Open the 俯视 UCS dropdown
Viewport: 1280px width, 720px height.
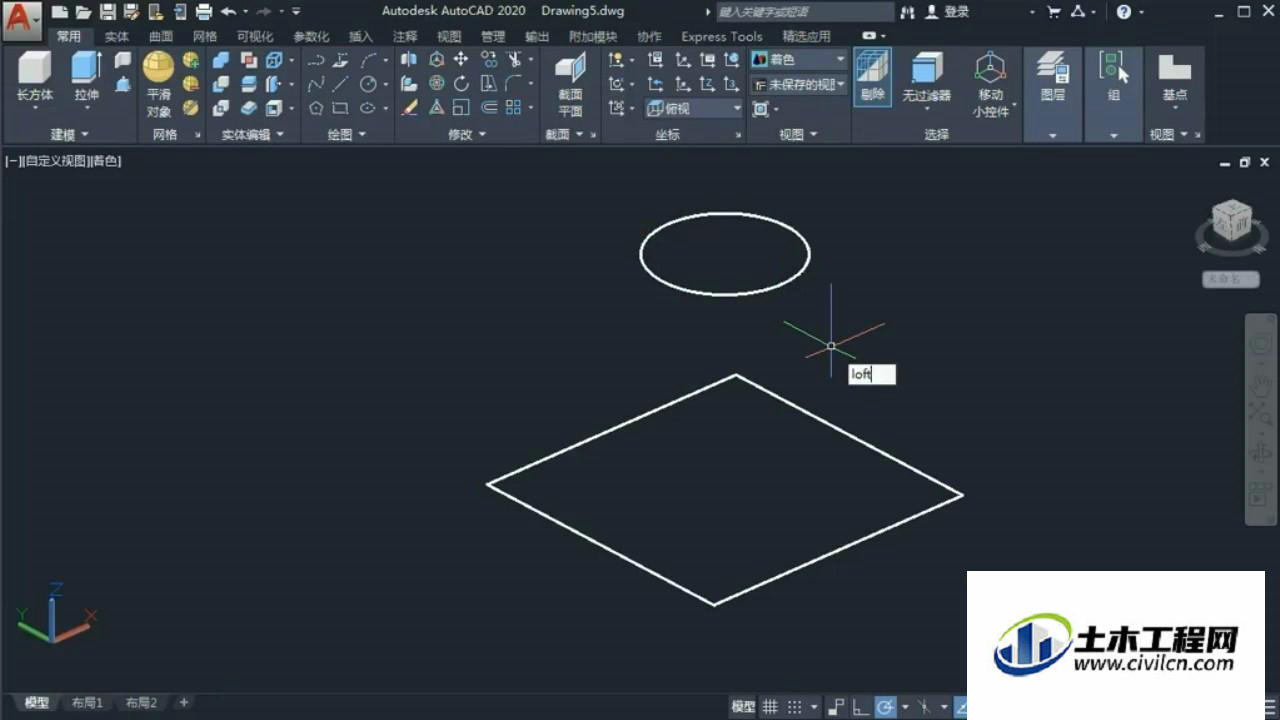(x=694, y=108)
